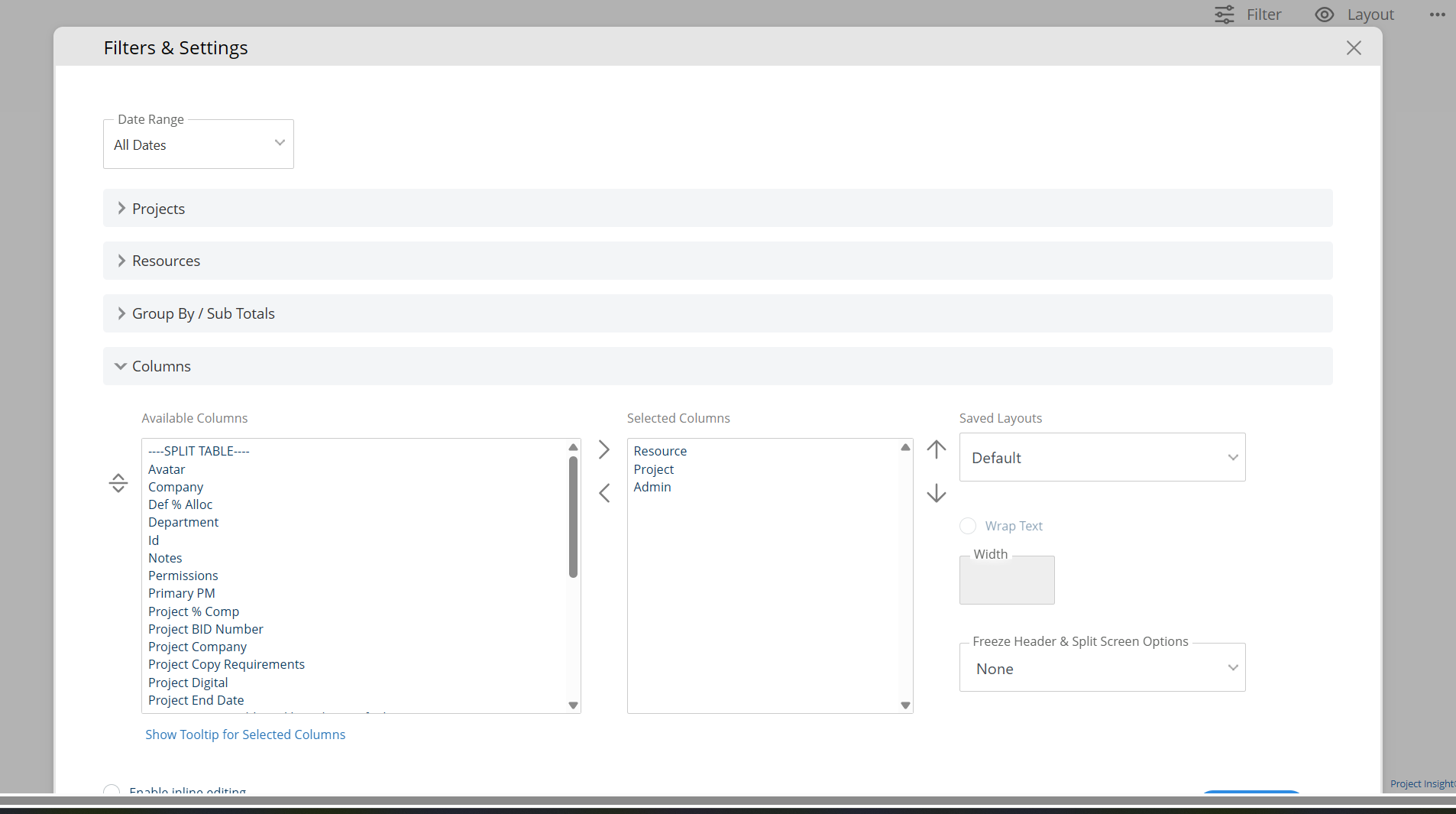The height and width of the screenshot is (814, 1456).
Task: Select Project % Comp column
Action: click(193, 611)
